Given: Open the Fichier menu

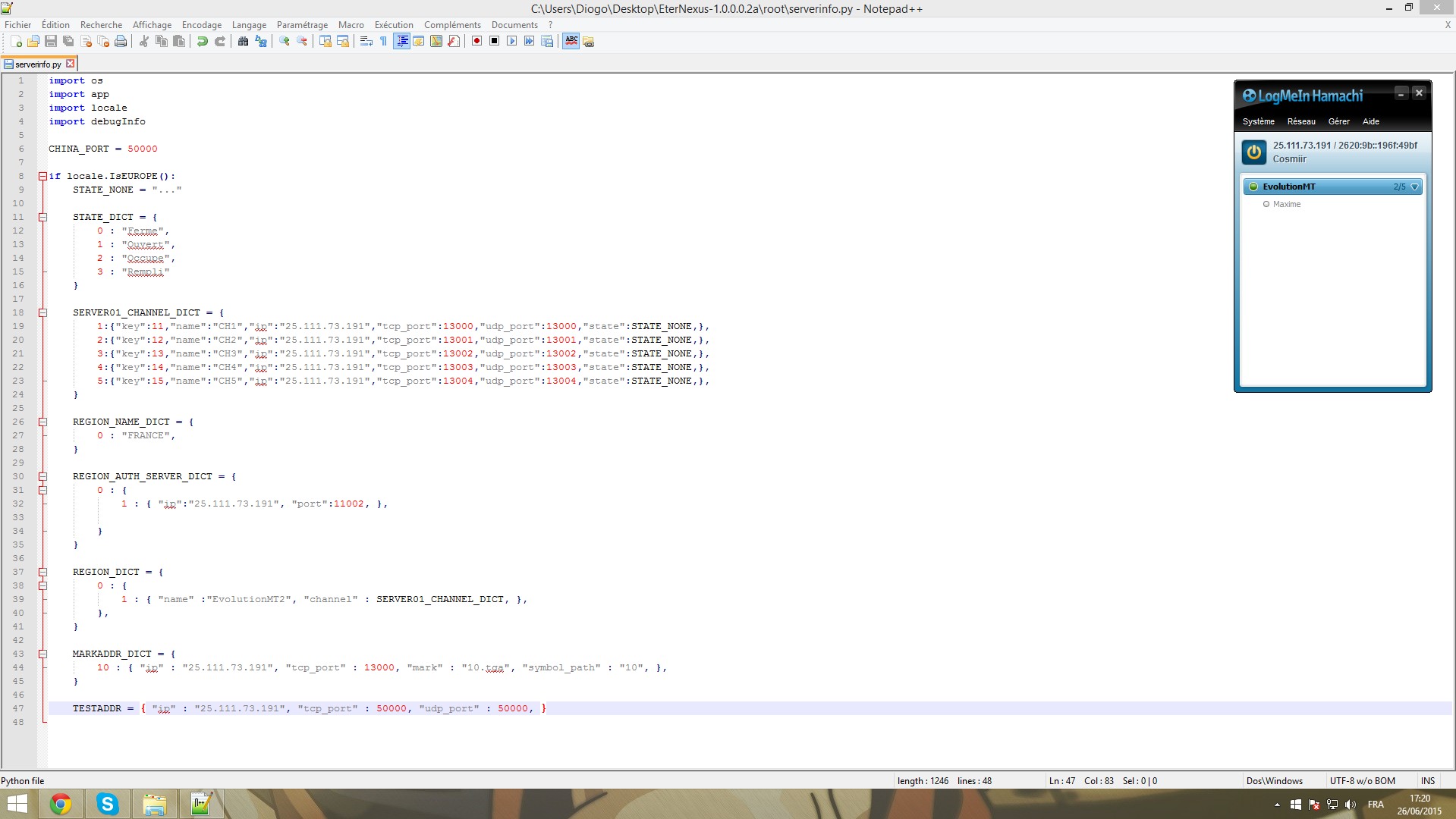Looking at the screenshot, I should (x=18, y=25).
